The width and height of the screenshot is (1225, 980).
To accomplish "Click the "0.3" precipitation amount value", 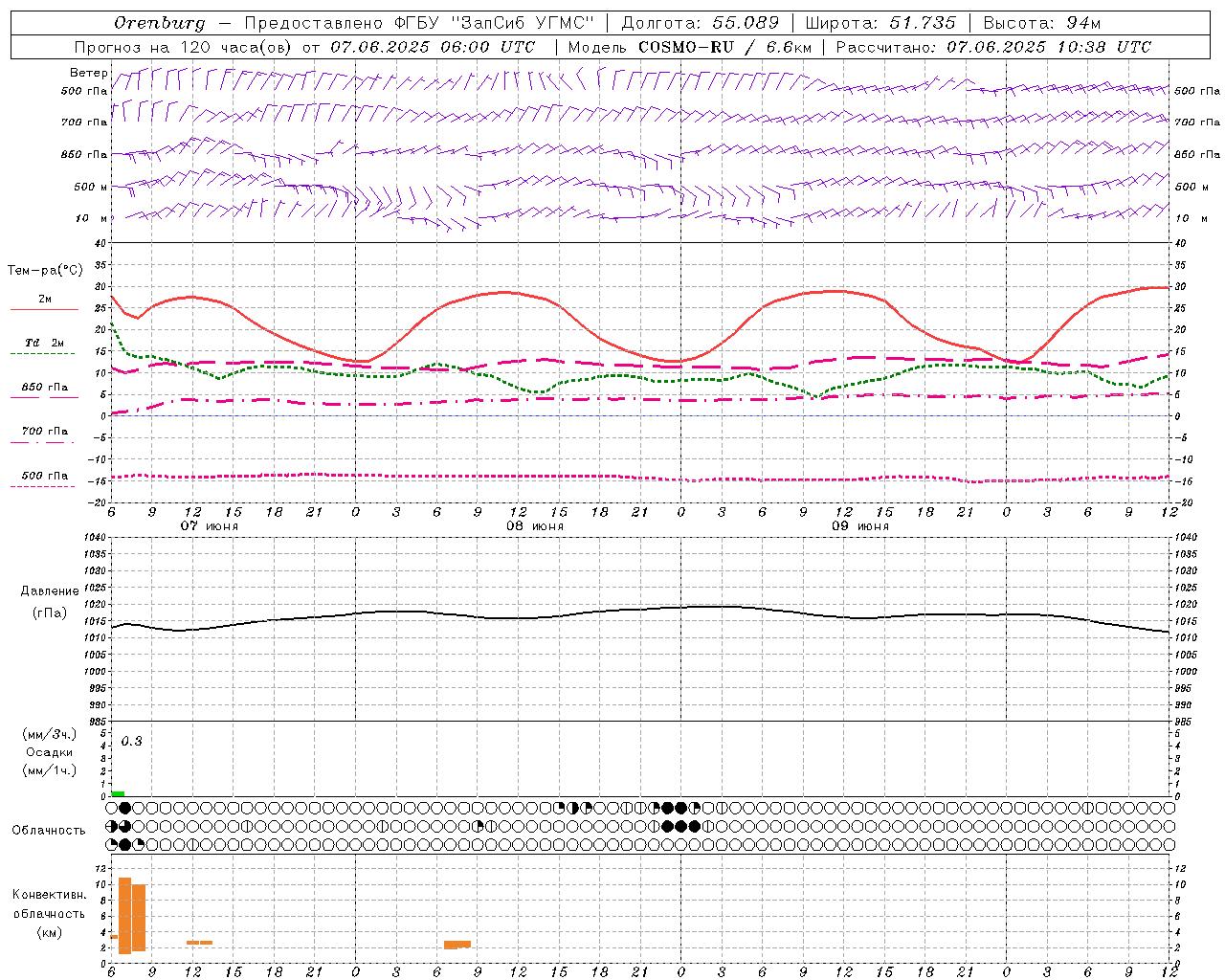I will pyautogui.click(x=131, y=742).
